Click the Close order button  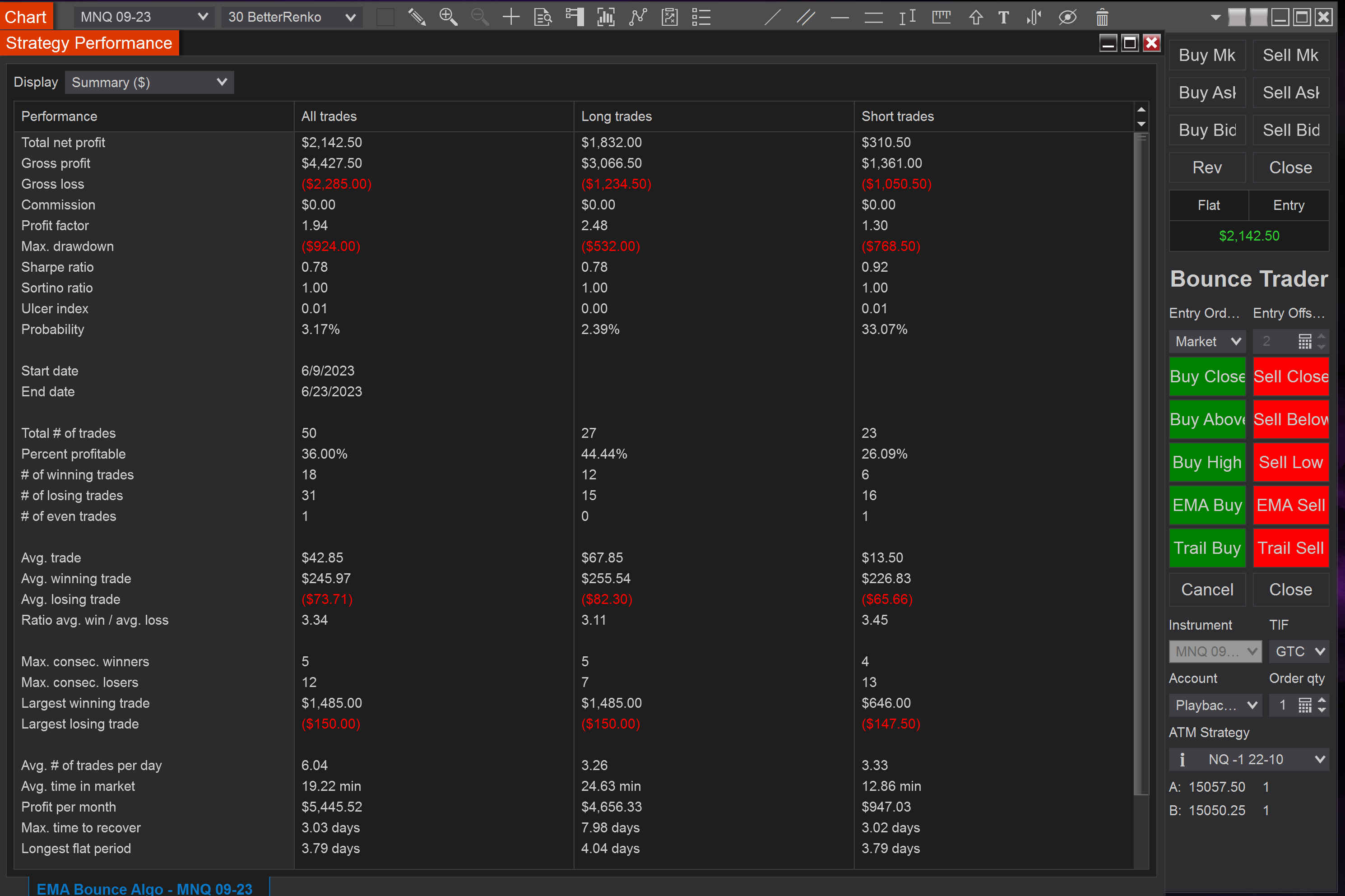(x=1291, y=167)
